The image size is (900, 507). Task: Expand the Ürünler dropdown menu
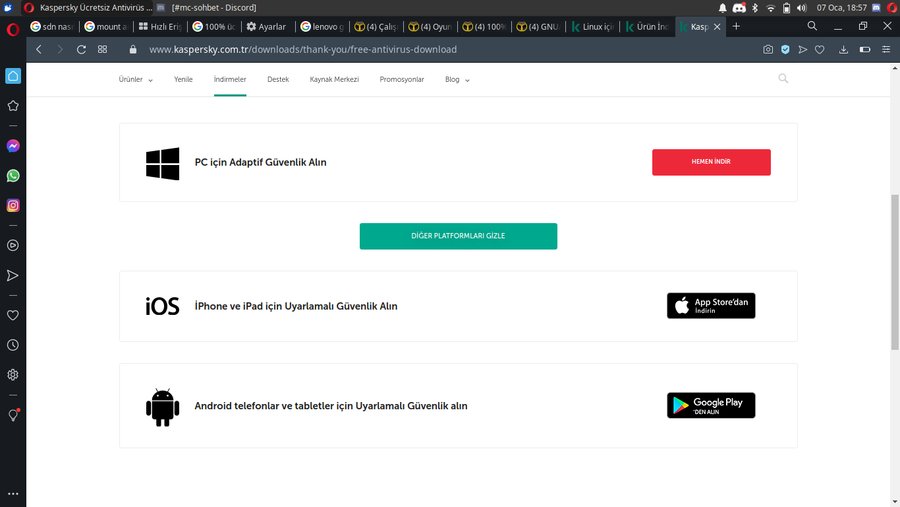point(136,79)
